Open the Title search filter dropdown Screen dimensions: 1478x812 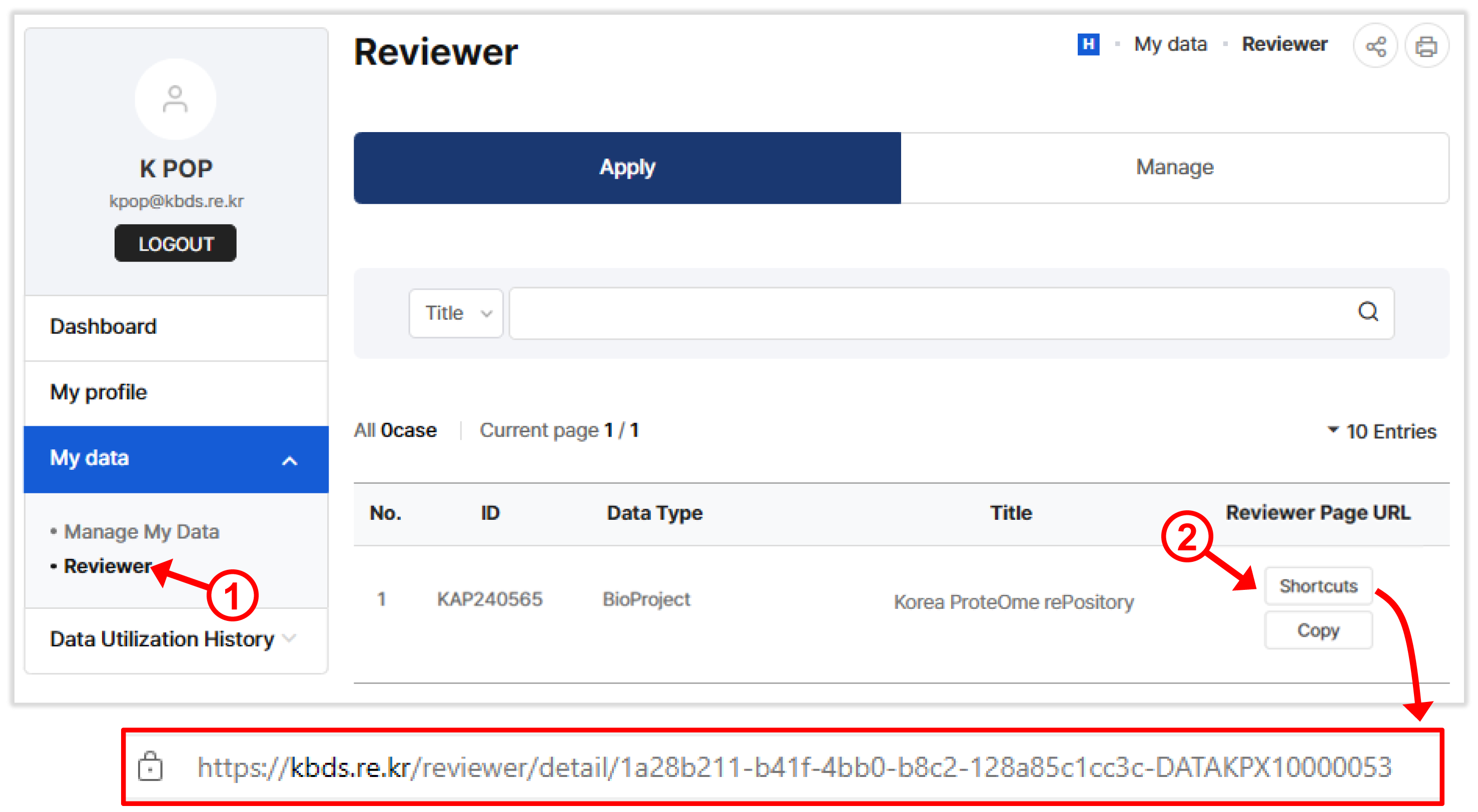pyautogui.click(x=456, y=313)
